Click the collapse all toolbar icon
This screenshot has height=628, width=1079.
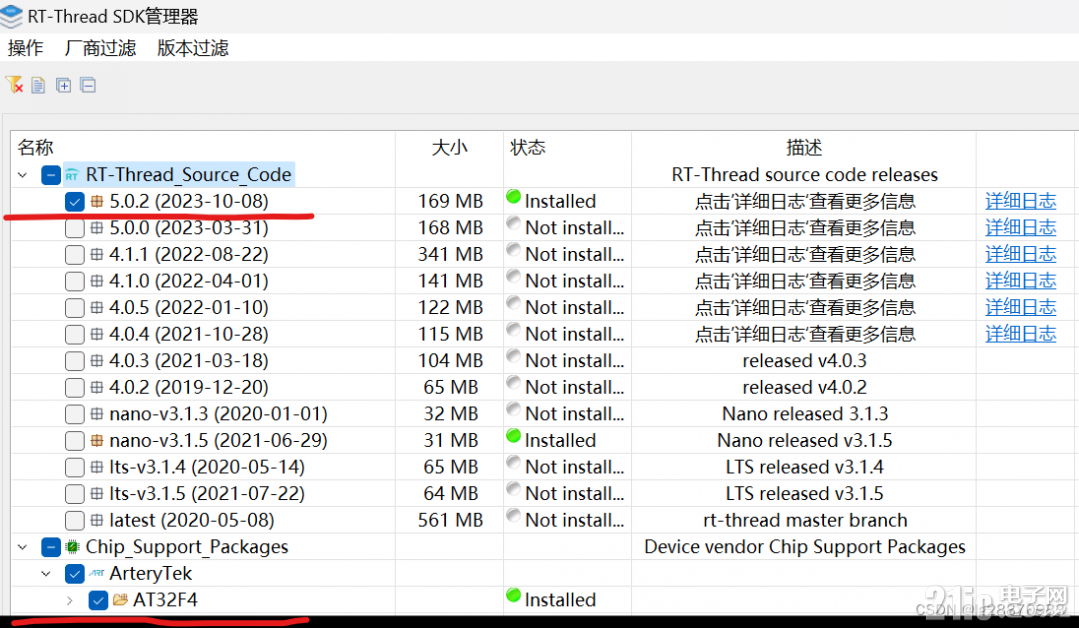pos(88,85)
